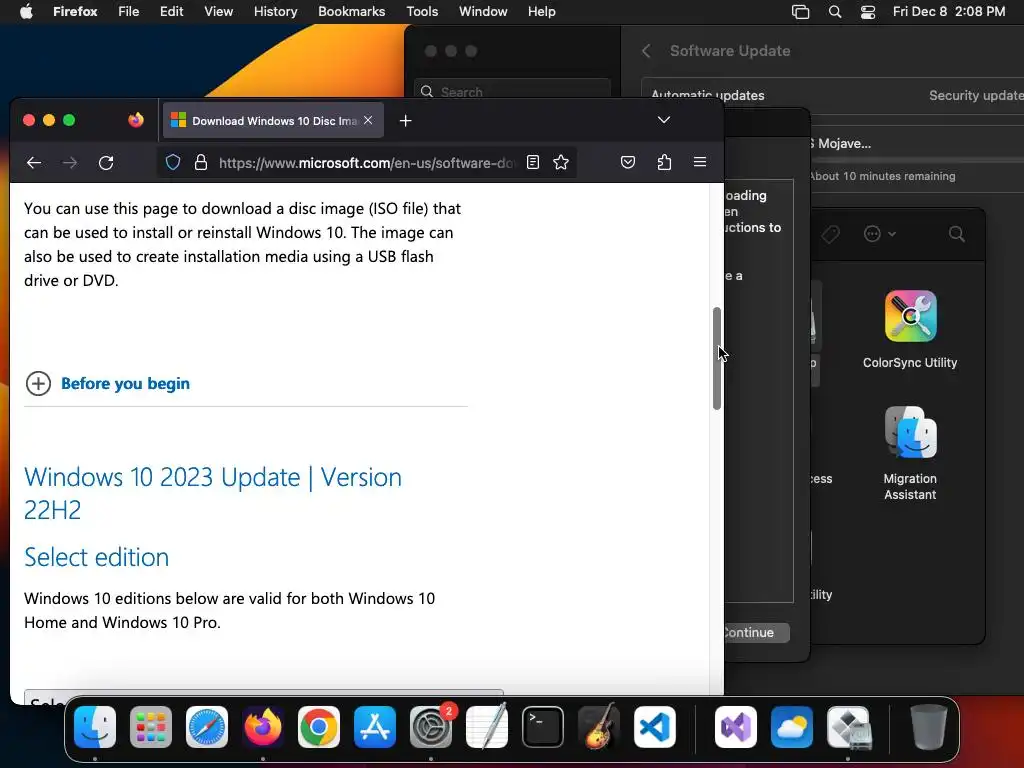This screenshot has width=1024, height=768.
Task: Open the Help menu
Action: pyautogui.click(x=541, y=12)
